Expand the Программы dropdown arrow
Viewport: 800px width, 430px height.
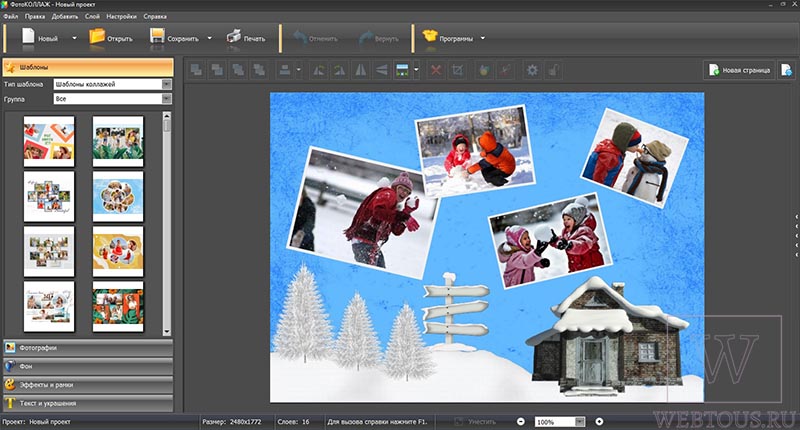coord(483,38)
